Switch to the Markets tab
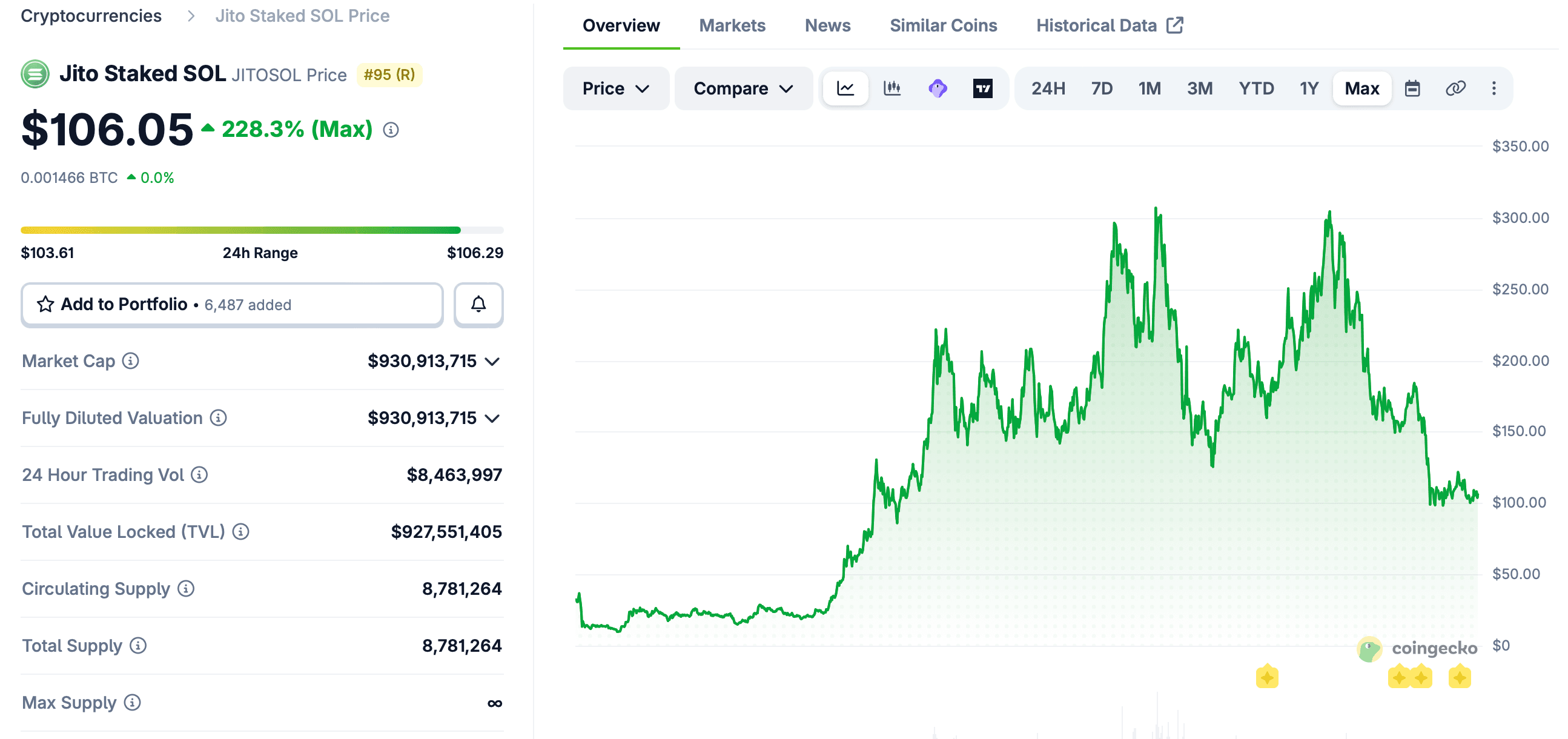Image resolution: width=1568 pixels, height=739 pixels. point(732,25)
